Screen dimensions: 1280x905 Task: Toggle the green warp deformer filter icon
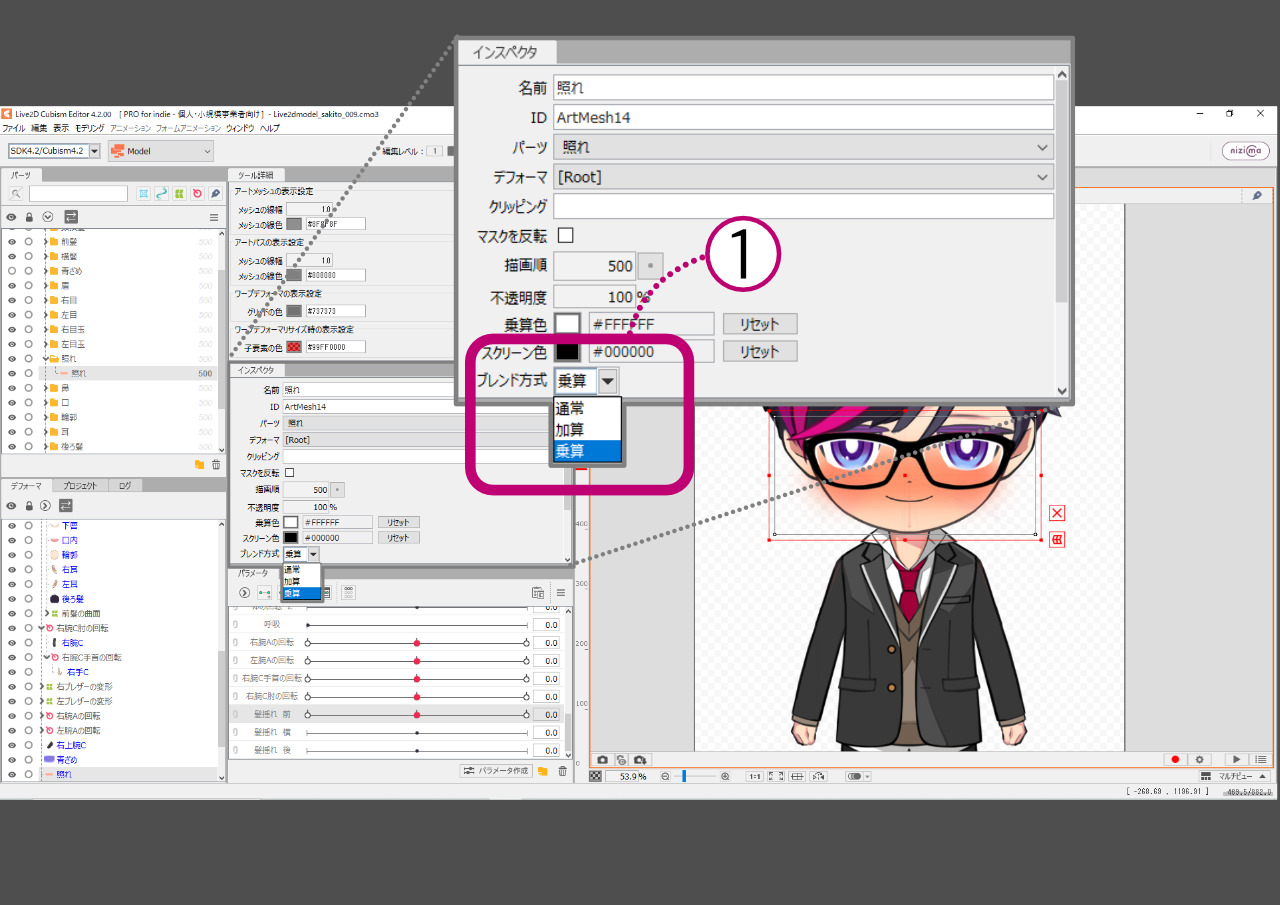pos(179,194)
